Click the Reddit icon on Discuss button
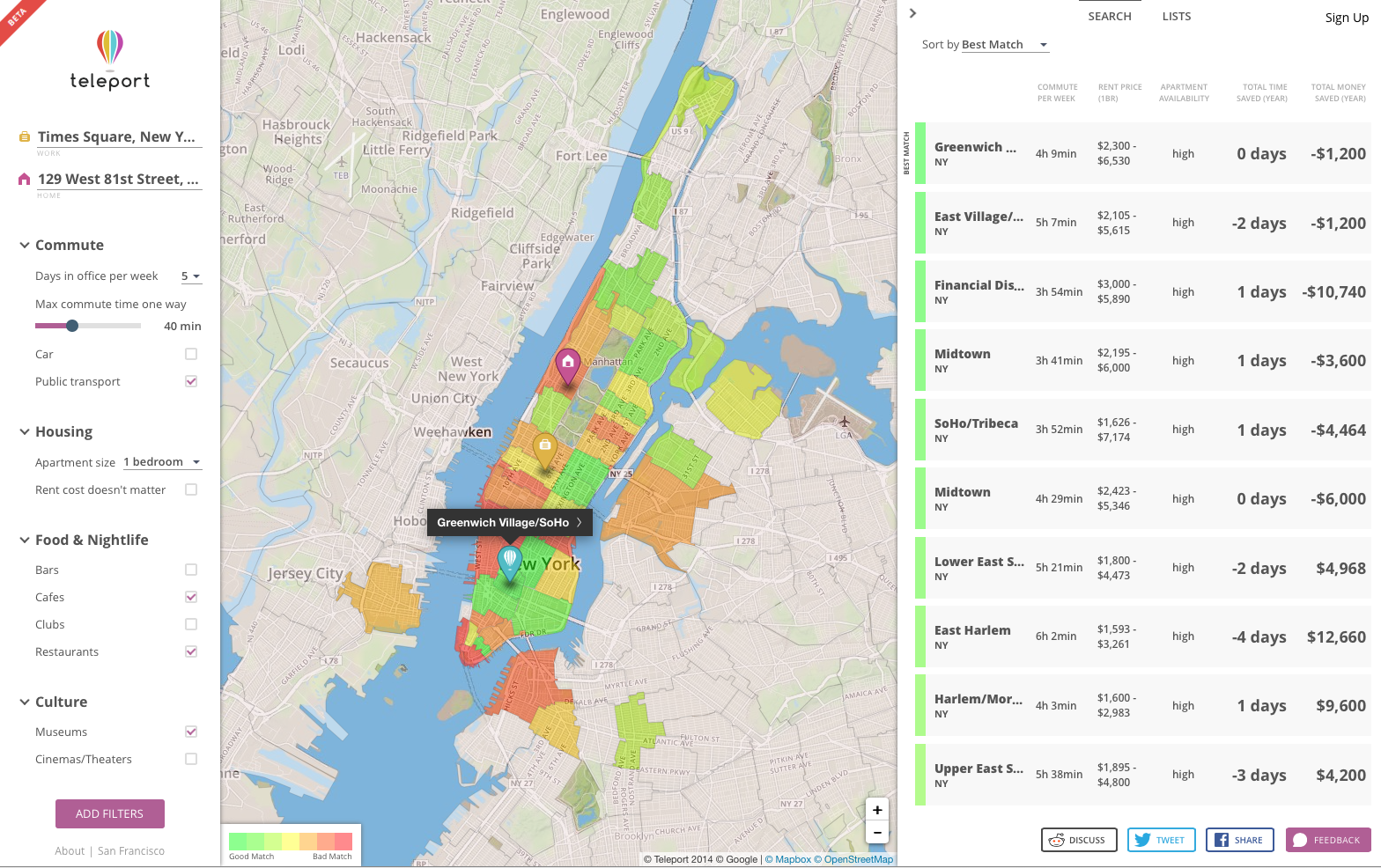Image resolution: width=1381 pixels, height=868 pixels. coord(1057,840)
